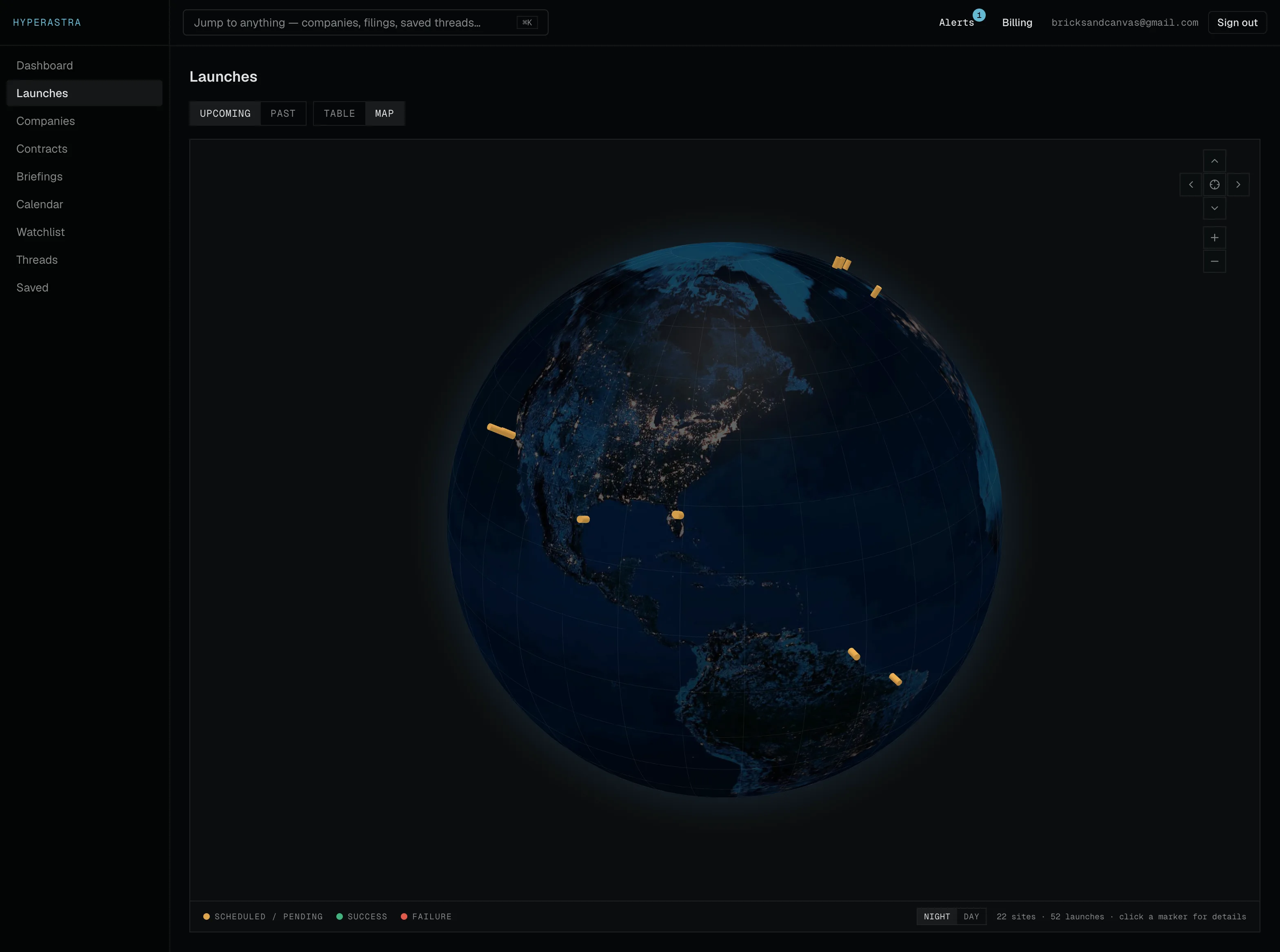Click the account email bricksandcanvas@gmail.com
Viewport: 1280px width, 952px height.
[1124, 22]
